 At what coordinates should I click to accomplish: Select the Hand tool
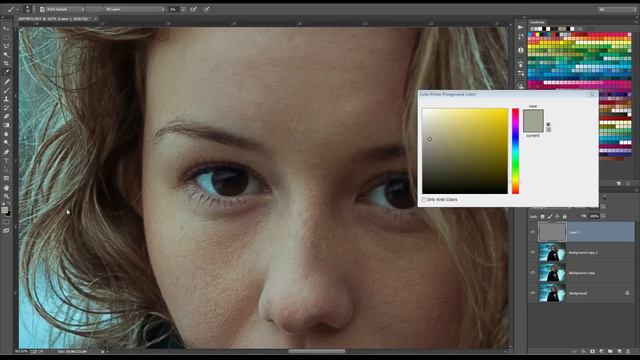[6, 188]
